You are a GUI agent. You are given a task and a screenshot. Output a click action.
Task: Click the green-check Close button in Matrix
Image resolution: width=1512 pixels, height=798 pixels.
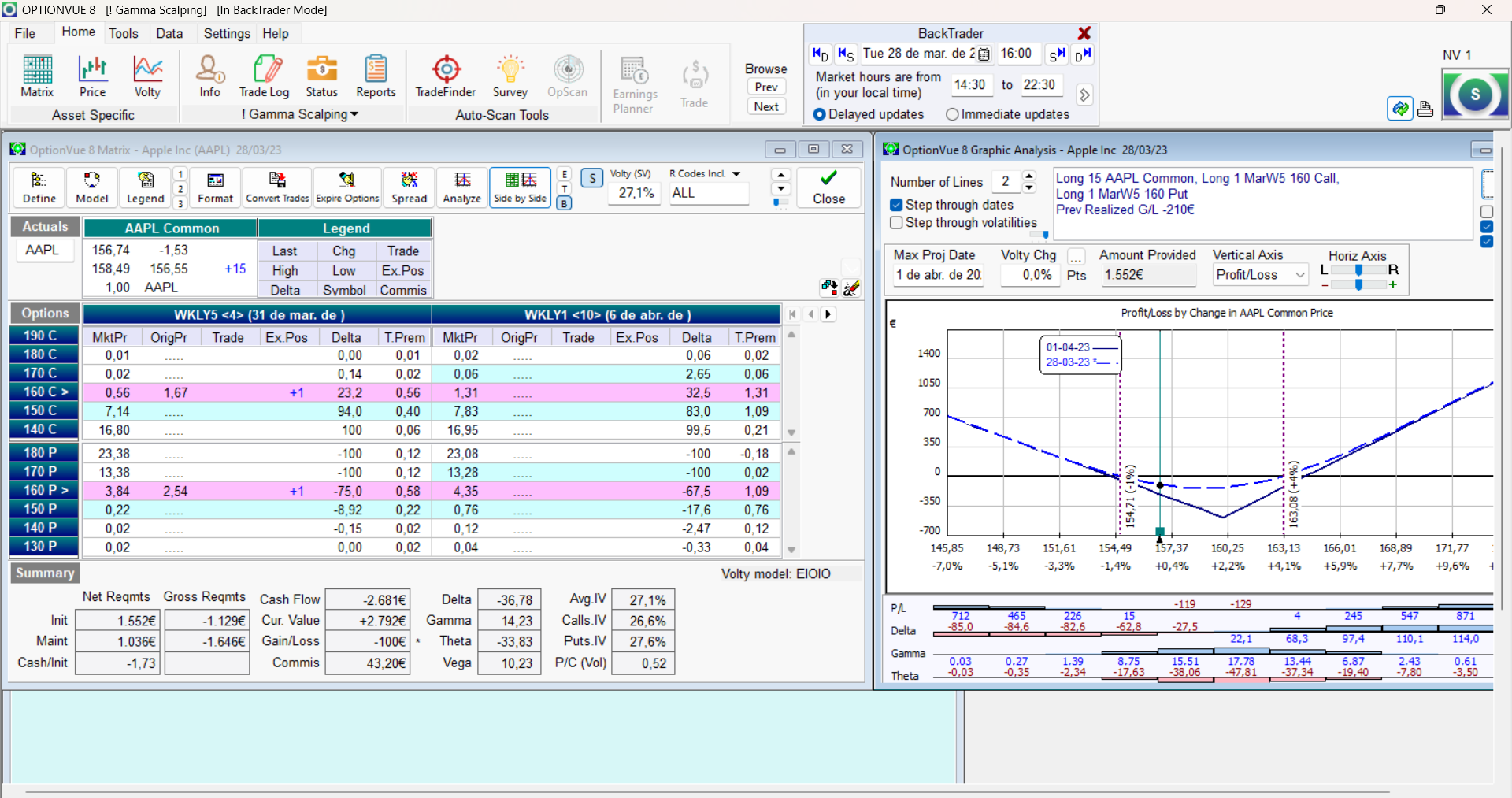(x=828, y=187)
